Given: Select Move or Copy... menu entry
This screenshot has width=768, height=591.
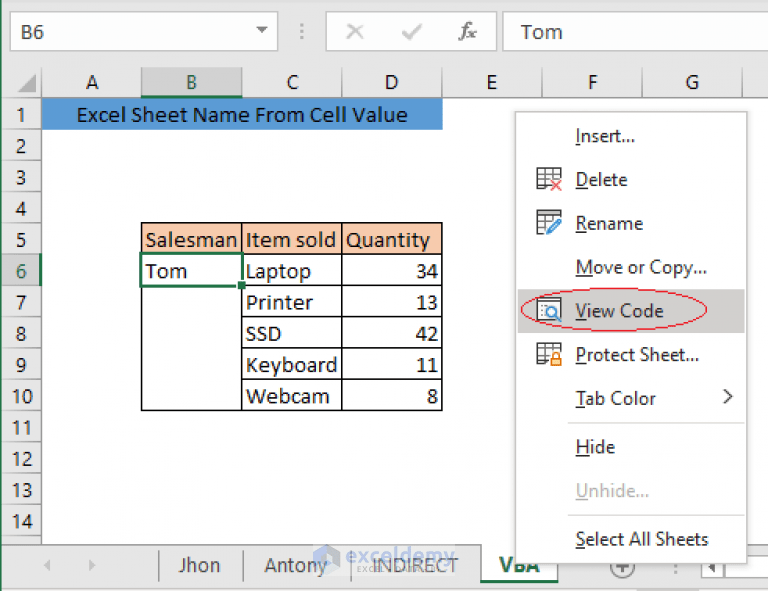Looking at the screenshot, I should (x=641, y=267).
